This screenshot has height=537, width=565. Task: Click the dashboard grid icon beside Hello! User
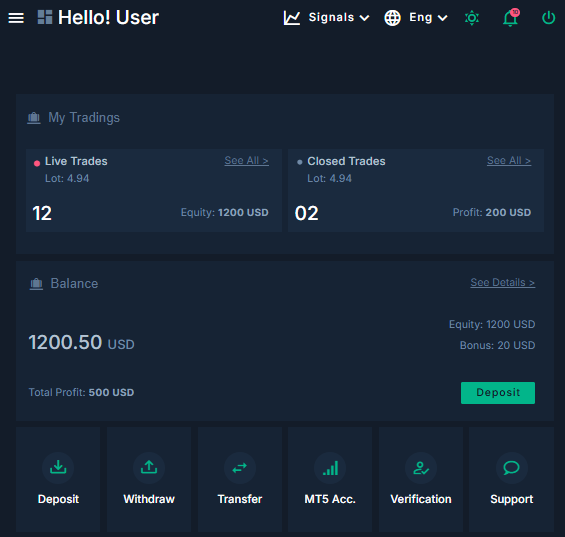pyautogui.click(x=45, y=17)
